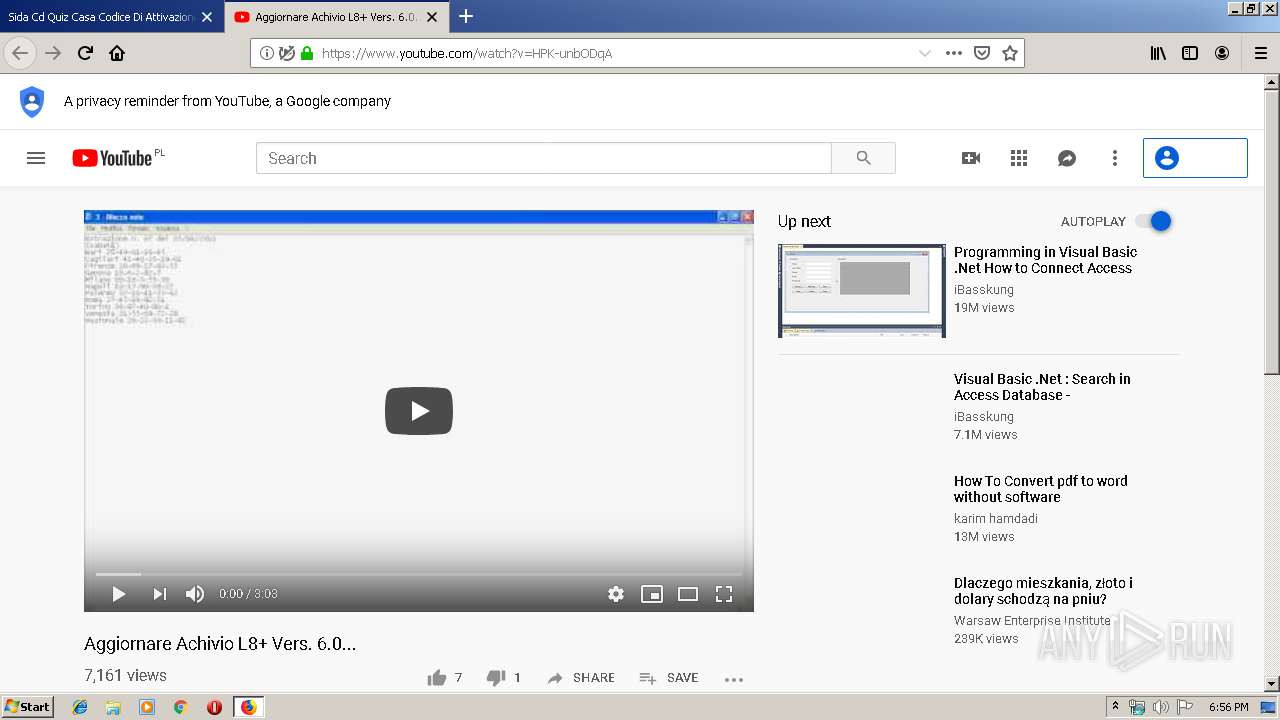
Task: Close the Aggiornare Achivio tab
Action: (431, 17)
